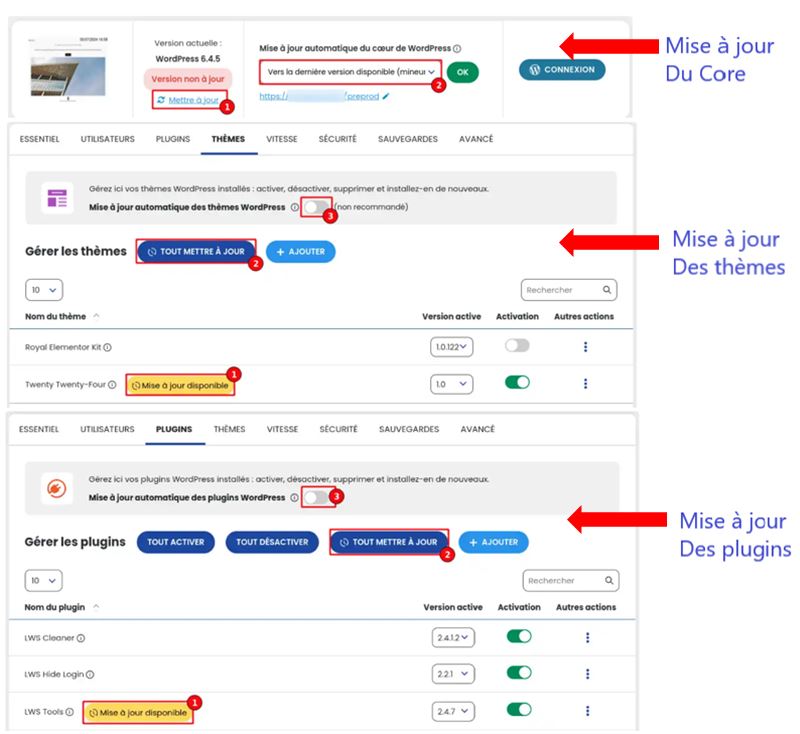Open Autres actions menu for Twenty Twenty-Four theme
The image size is (800, 734).
586,383
